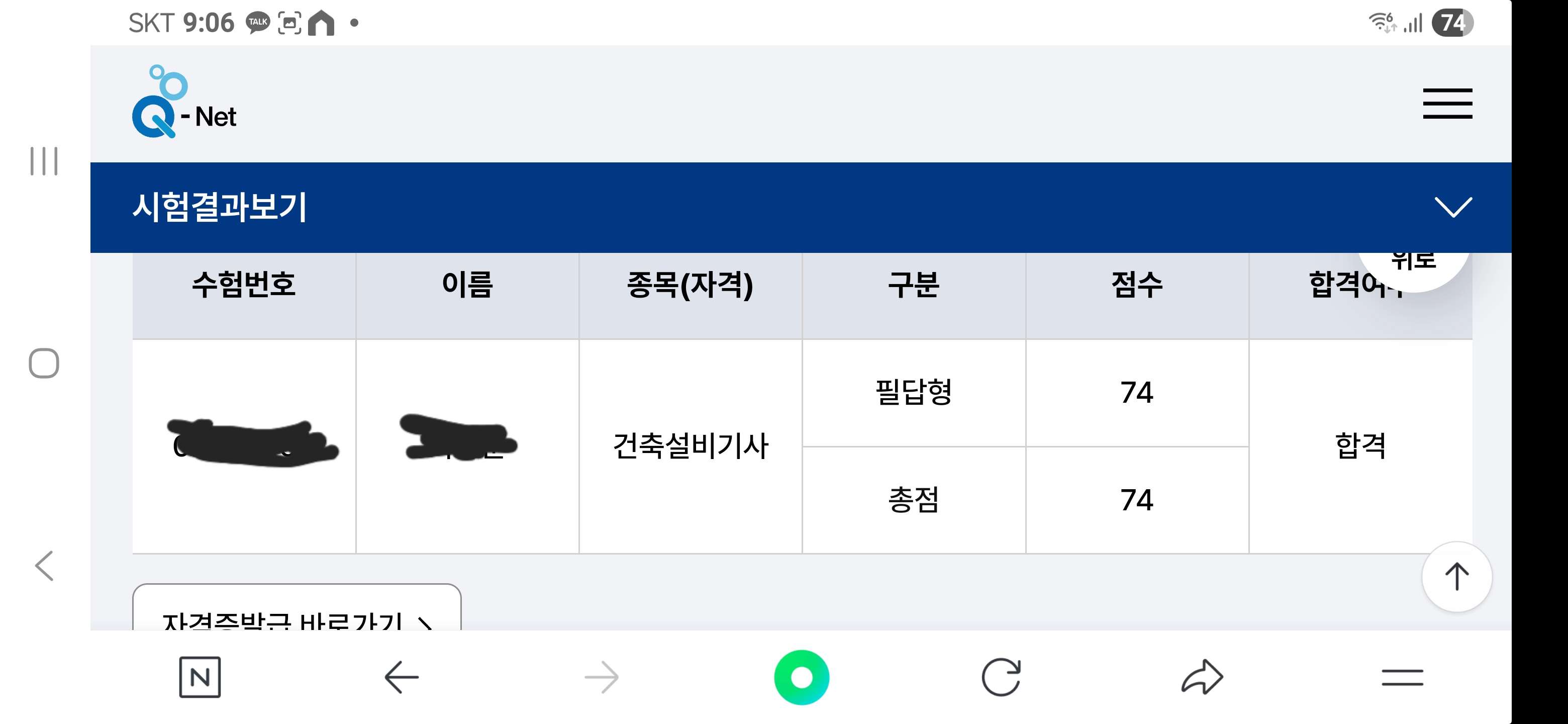Tap the Naver N home icon
Image resolution: width=1568 pixels, height=724 pixels.
click(200, 677)
